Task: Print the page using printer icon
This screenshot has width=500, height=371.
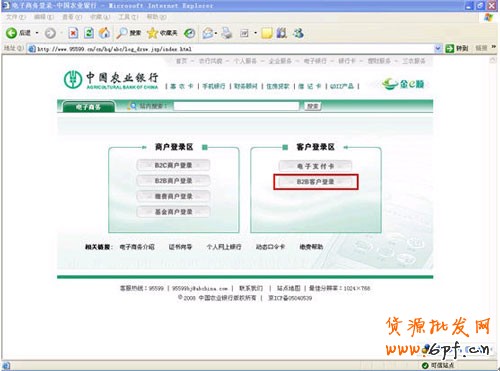Action: [227, 33]
